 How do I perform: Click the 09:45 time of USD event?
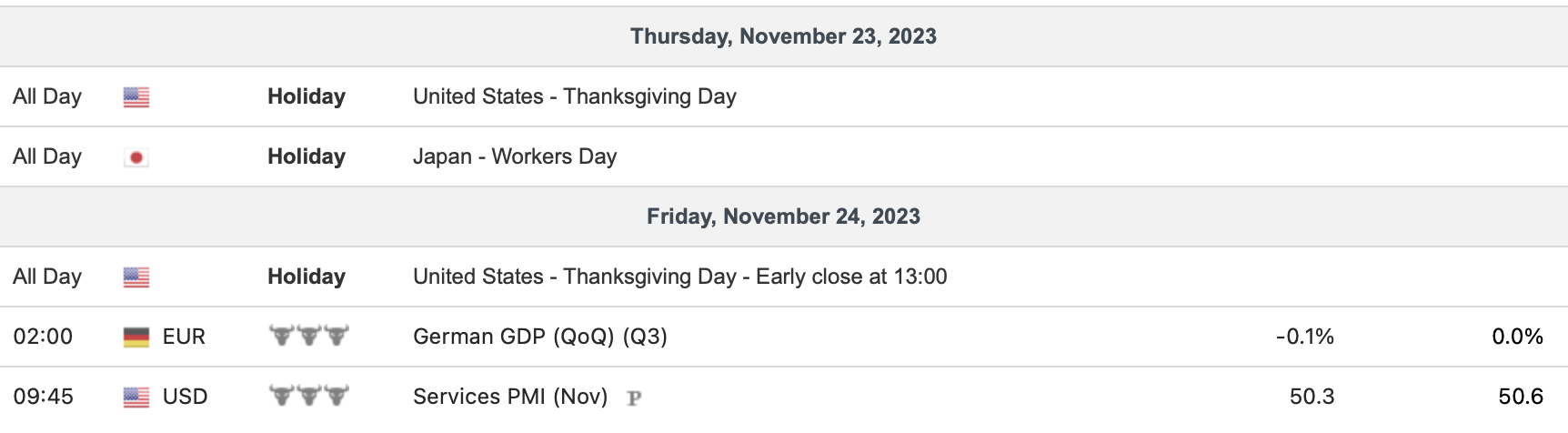click(x=43, y=397)
